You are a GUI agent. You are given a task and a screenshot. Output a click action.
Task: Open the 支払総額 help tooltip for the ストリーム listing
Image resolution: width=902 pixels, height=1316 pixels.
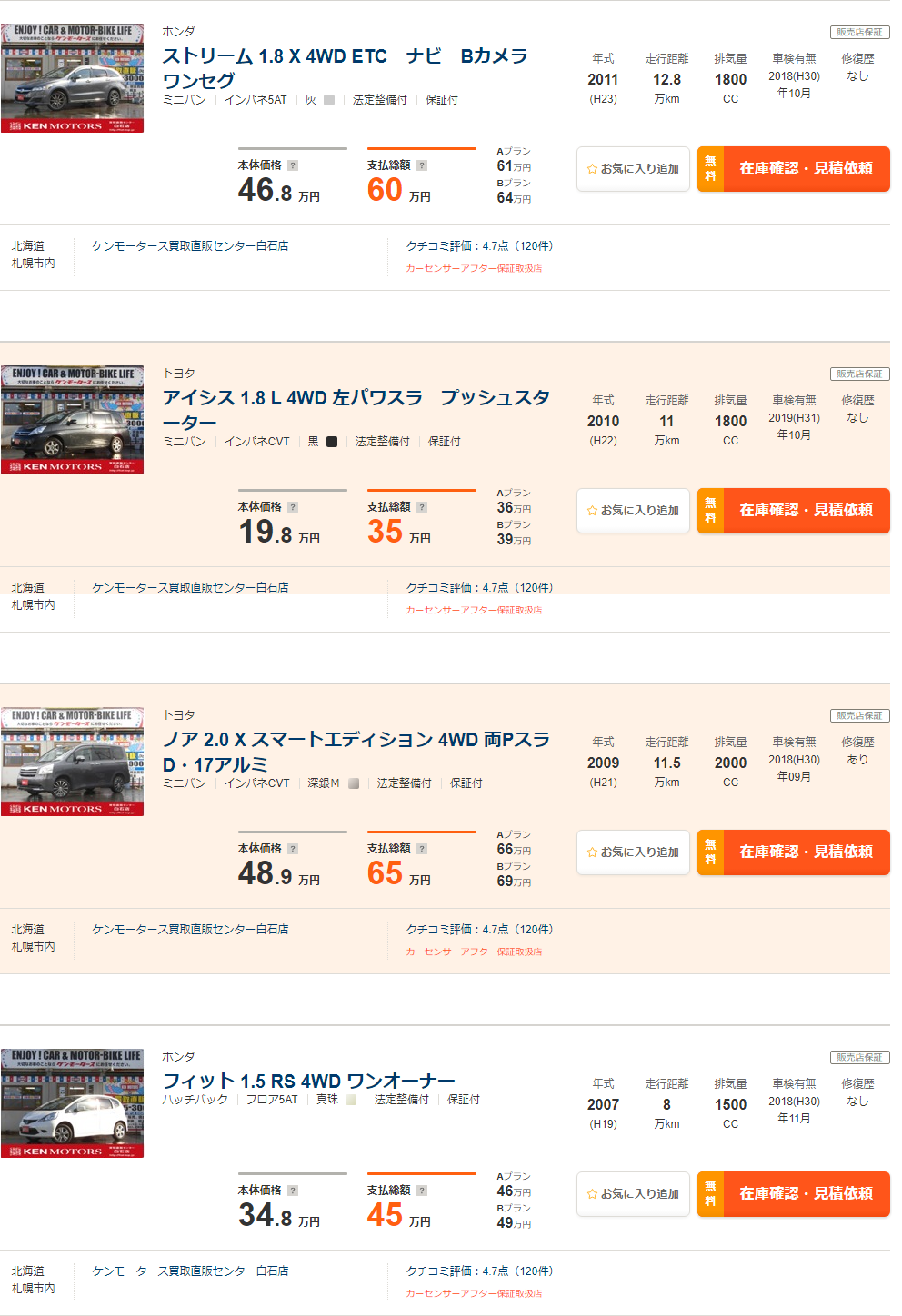point(421,164)
